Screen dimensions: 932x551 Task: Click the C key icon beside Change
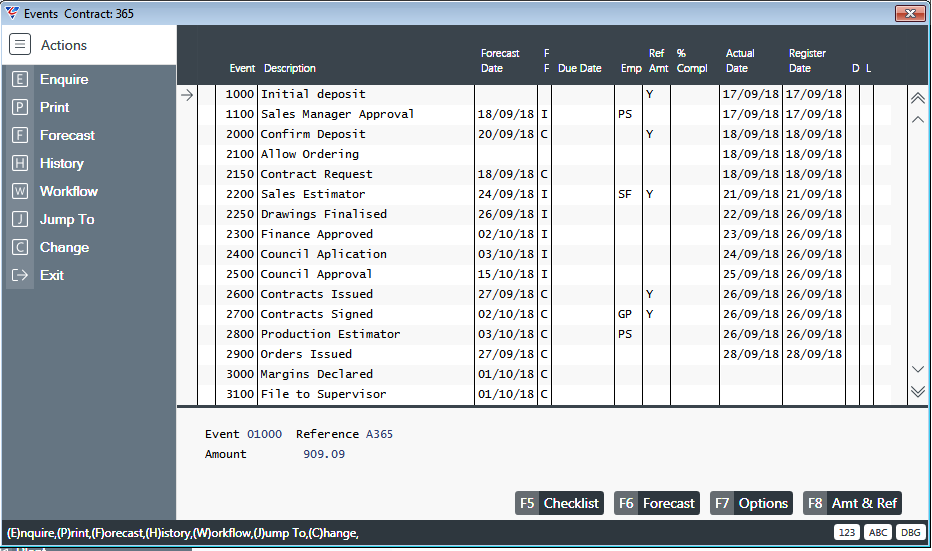click(x=20, y=247)
